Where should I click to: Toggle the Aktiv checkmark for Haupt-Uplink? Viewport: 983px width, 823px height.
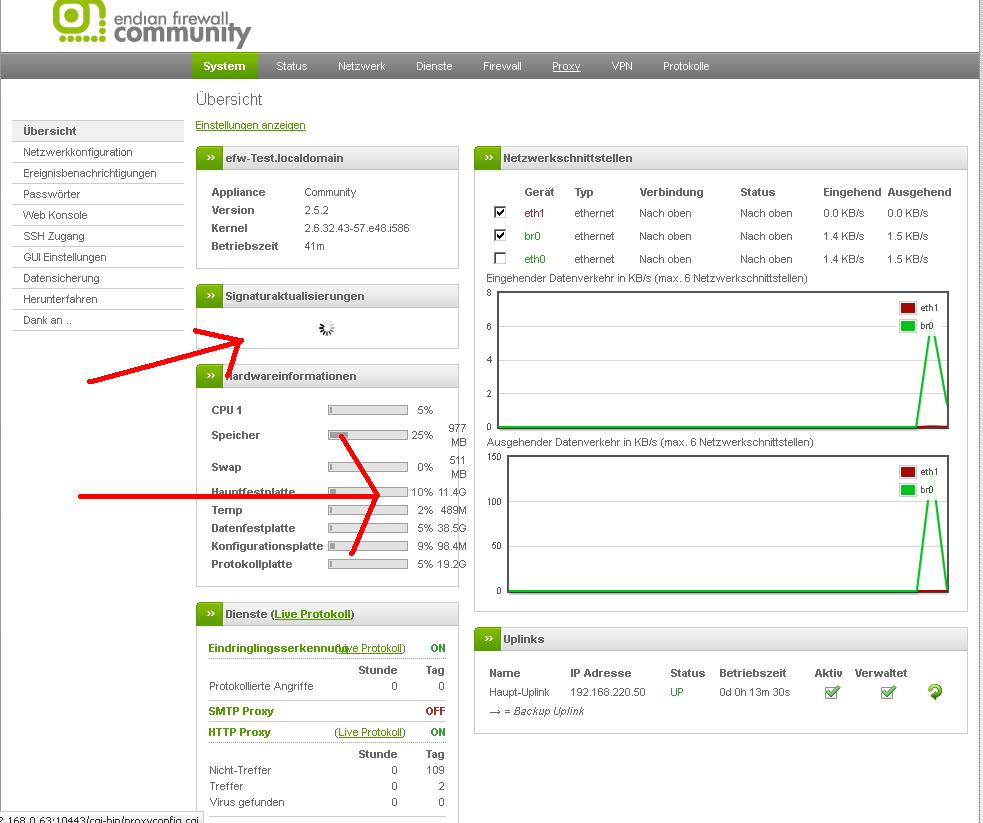pos(832,693)
